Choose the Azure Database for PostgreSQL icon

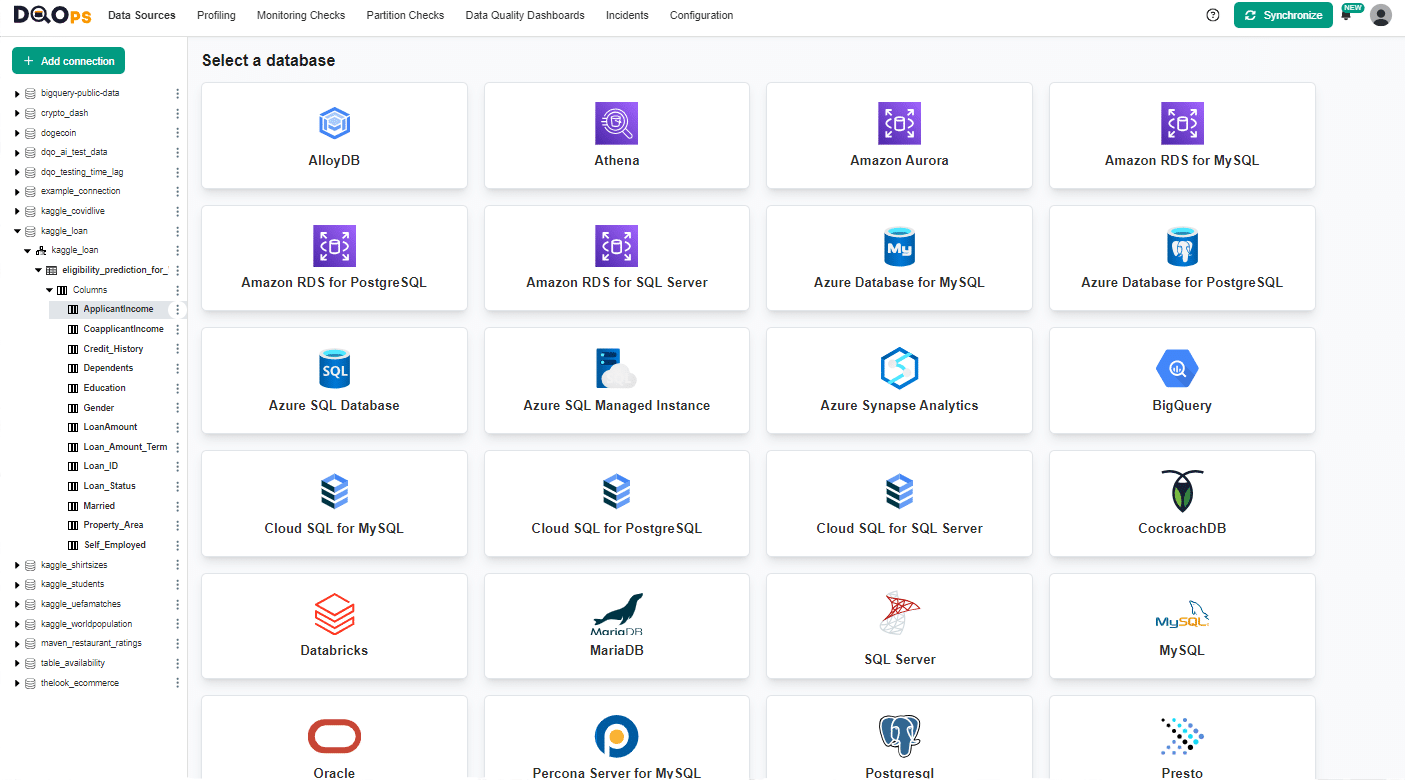pyautogui.click(x=1182, y=246)
